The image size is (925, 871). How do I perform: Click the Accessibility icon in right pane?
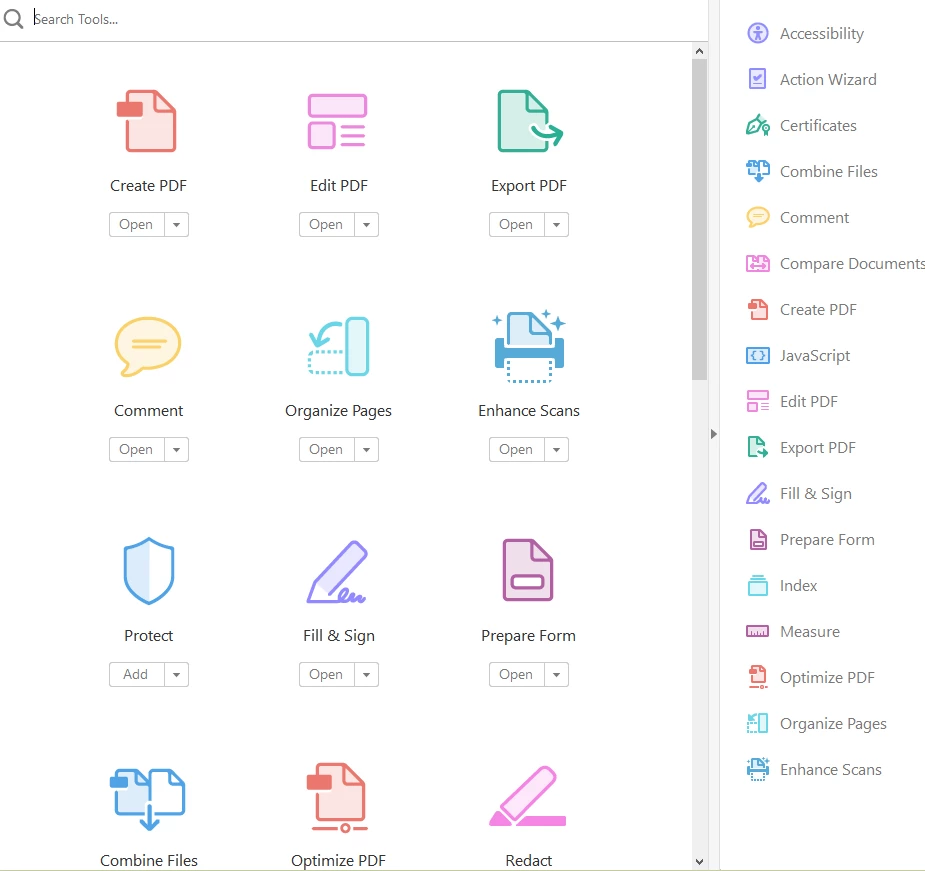[757, 33]
